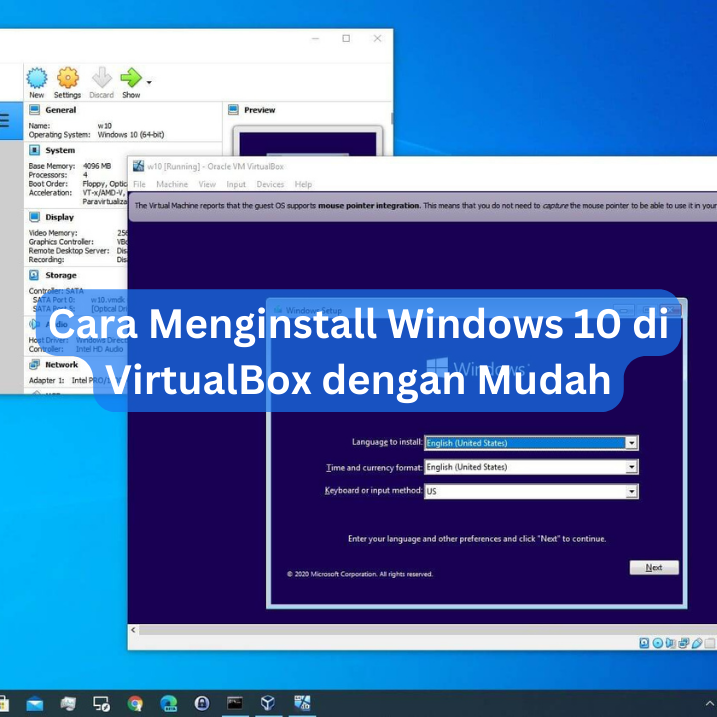Open the Time and currency format dropdown

click(x=531, y=467)
